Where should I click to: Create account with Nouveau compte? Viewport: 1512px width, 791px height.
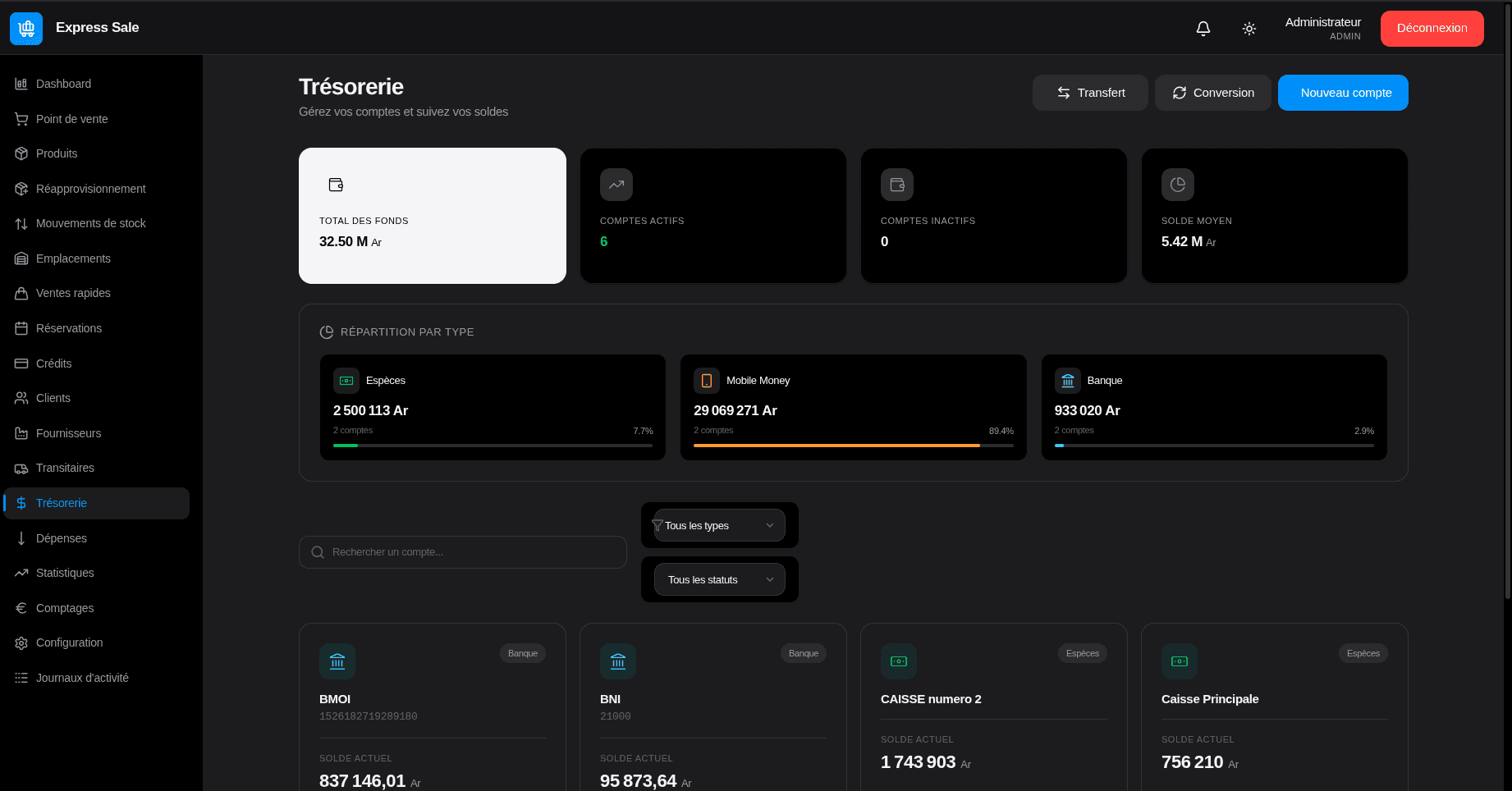1343,93
